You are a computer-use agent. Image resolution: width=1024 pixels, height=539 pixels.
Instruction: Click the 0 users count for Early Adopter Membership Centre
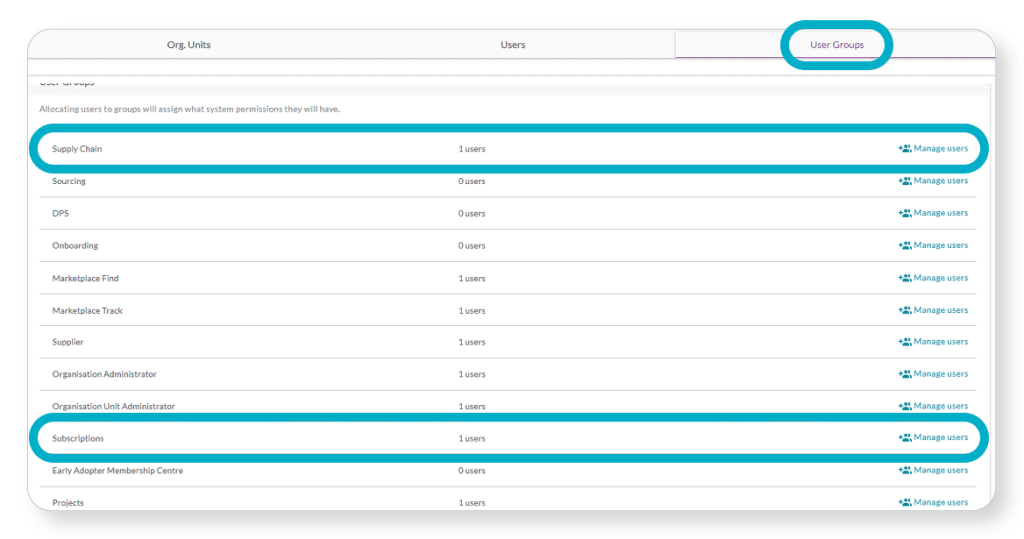(472, 470)
